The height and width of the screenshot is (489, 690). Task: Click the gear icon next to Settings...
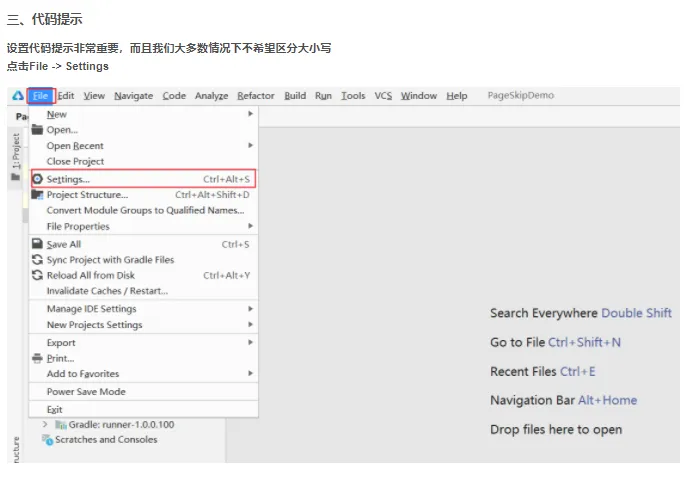(38, 179)
